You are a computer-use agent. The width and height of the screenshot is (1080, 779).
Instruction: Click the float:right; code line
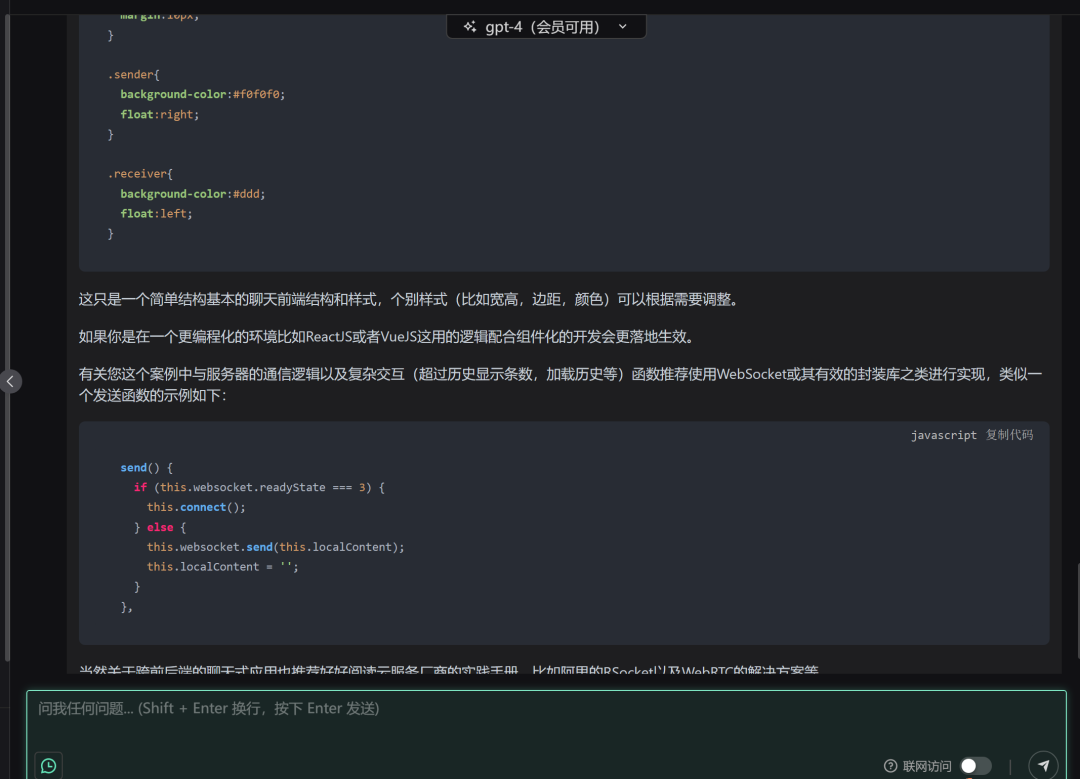coord(160,114)
